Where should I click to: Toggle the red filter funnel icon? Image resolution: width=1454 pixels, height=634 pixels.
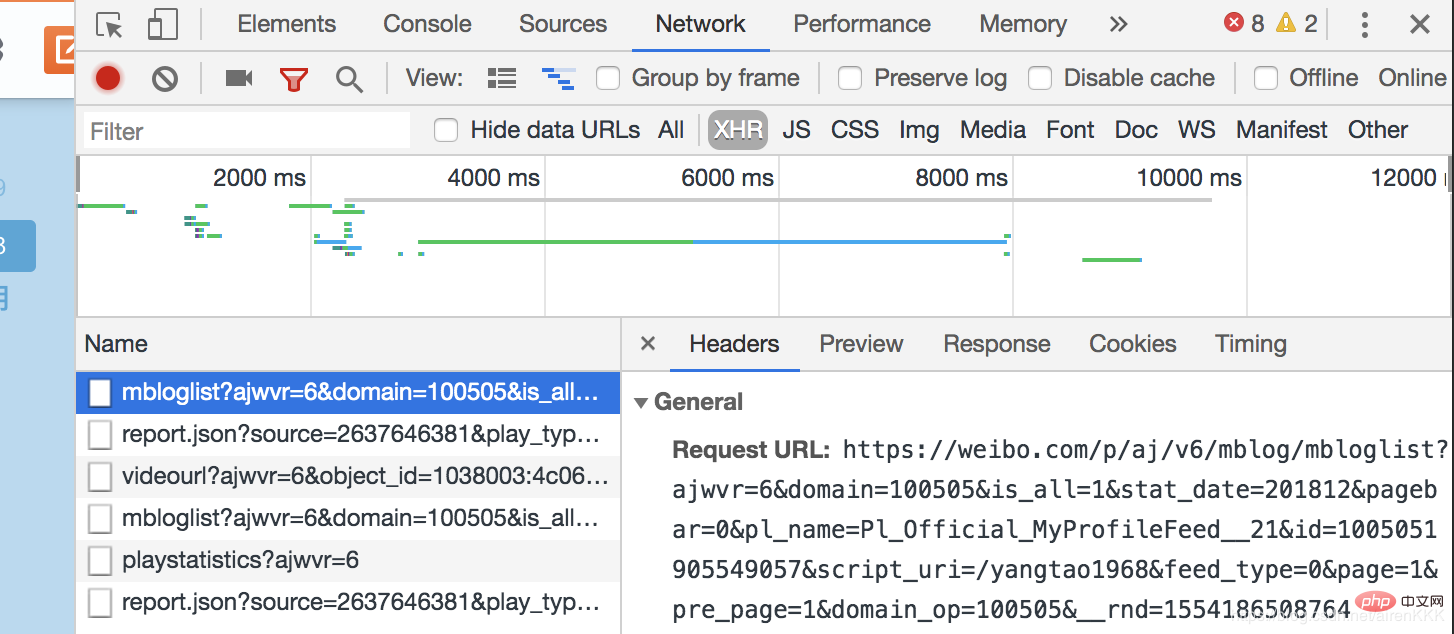294,79
